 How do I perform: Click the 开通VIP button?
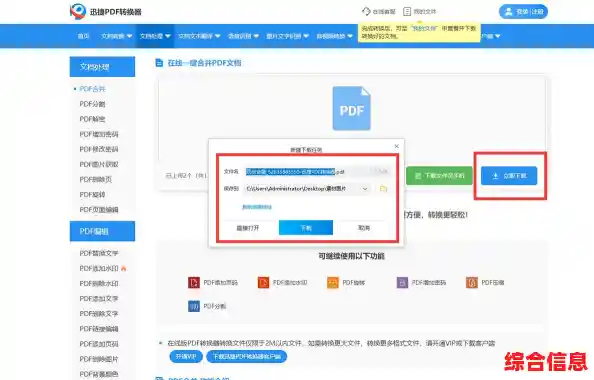tap(186, 357)
